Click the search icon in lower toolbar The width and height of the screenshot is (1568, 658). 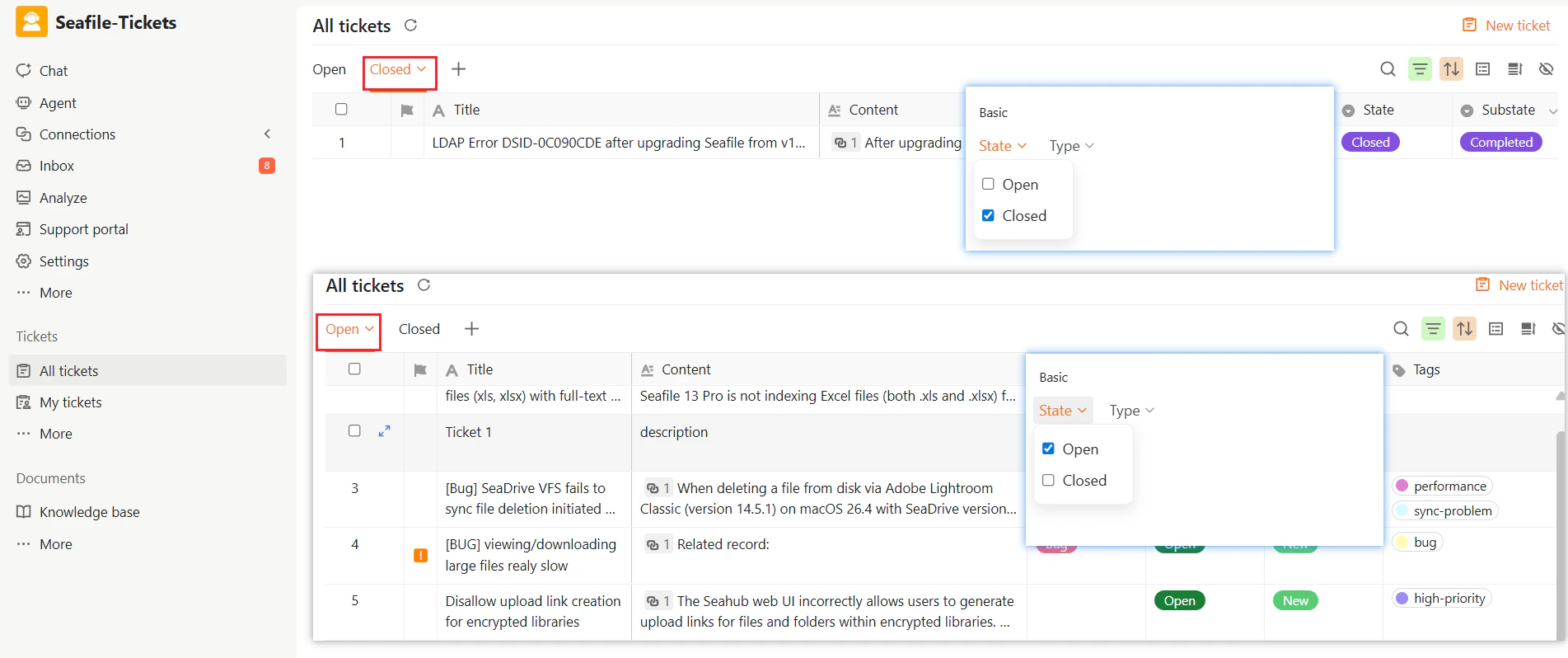(x=1401, y=329)
